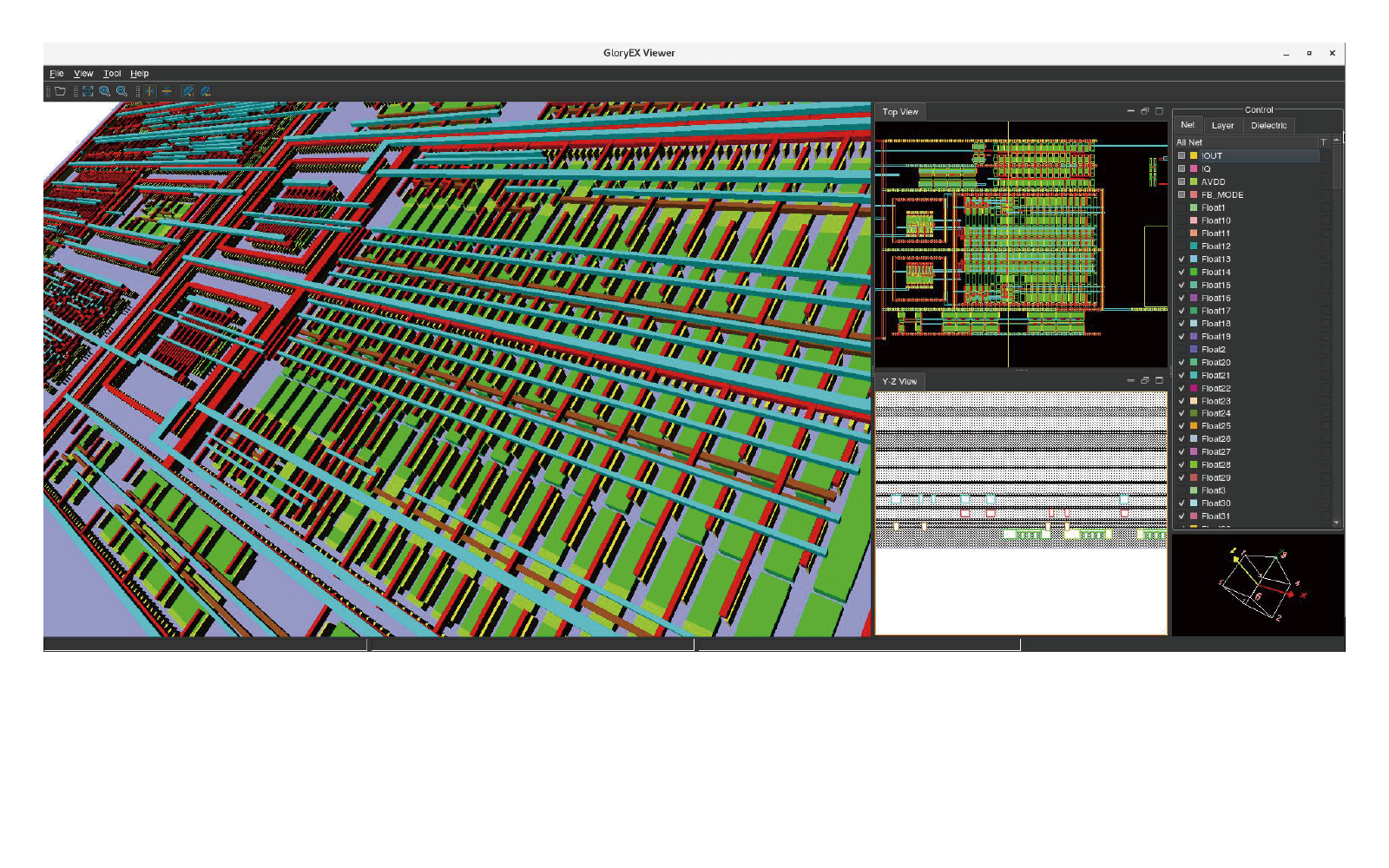Select the first blue ruler measure tool
This screenshot has width=1389, height=868.
pyautogui.click(x=188, y=91)
